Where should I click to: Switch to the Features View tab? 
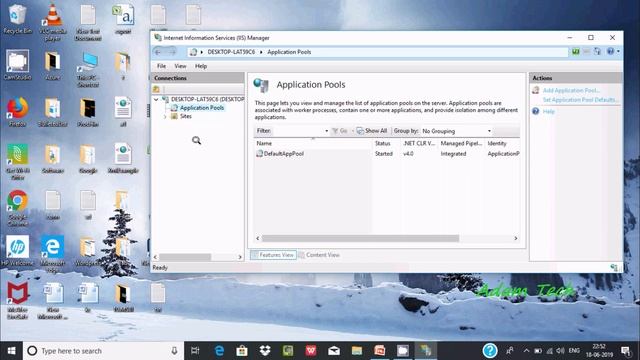click(273, 255)
